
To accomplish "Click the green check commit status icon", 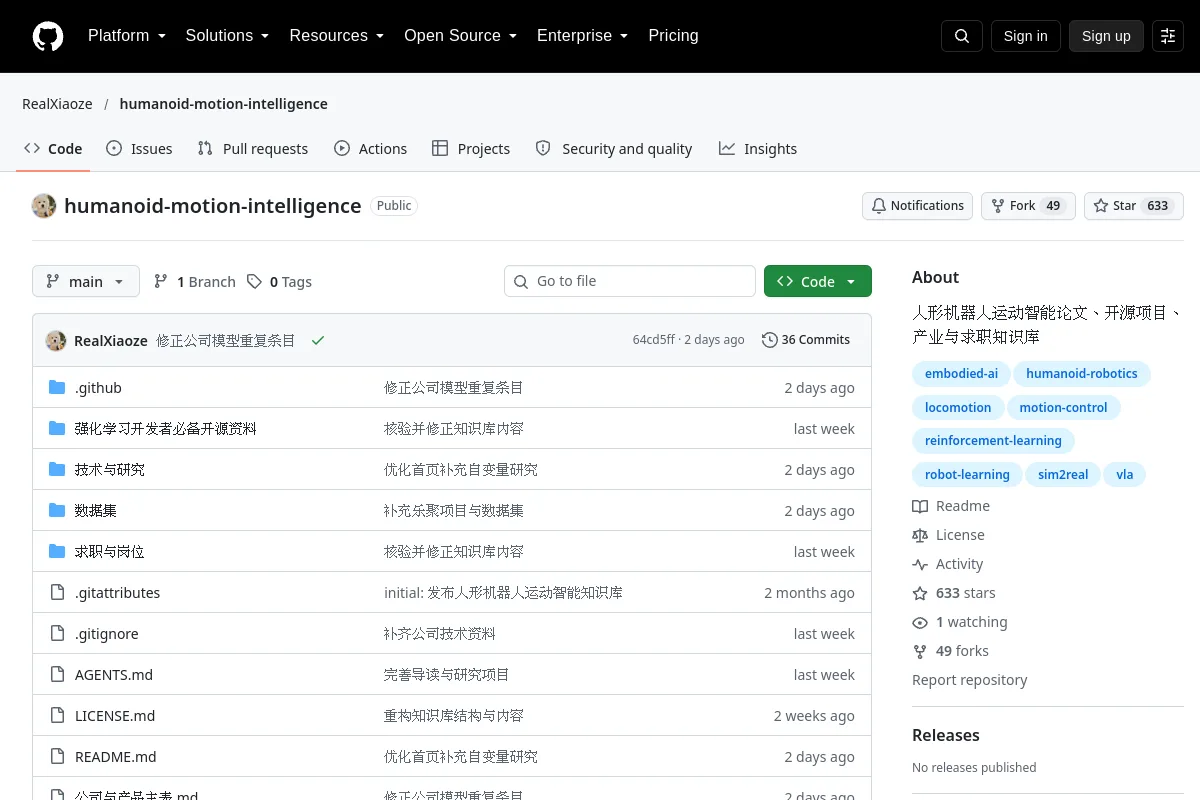I will point(318,340).
